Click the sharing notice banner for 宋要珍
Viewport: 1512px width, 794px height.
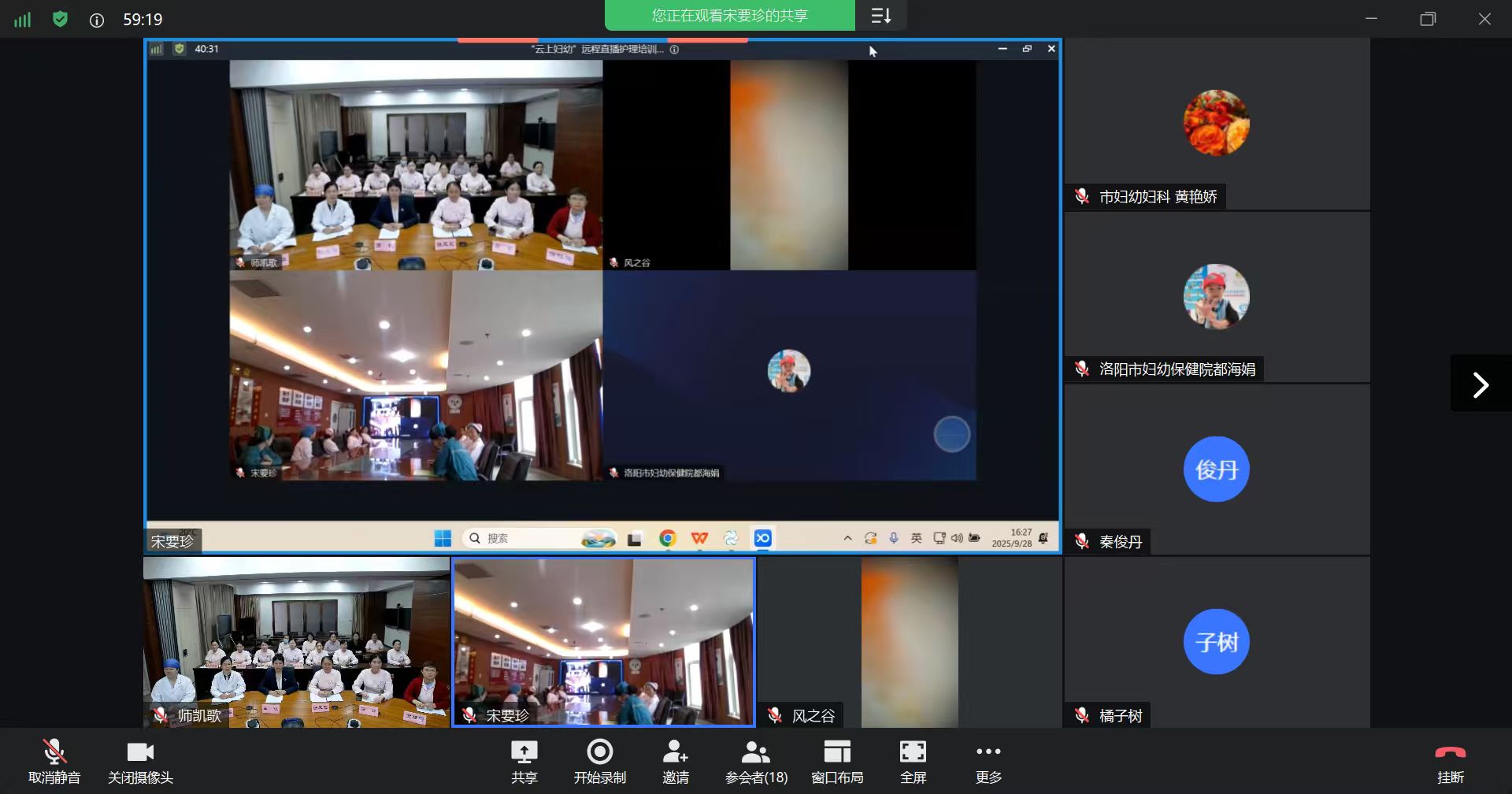[x=729, y=16]
